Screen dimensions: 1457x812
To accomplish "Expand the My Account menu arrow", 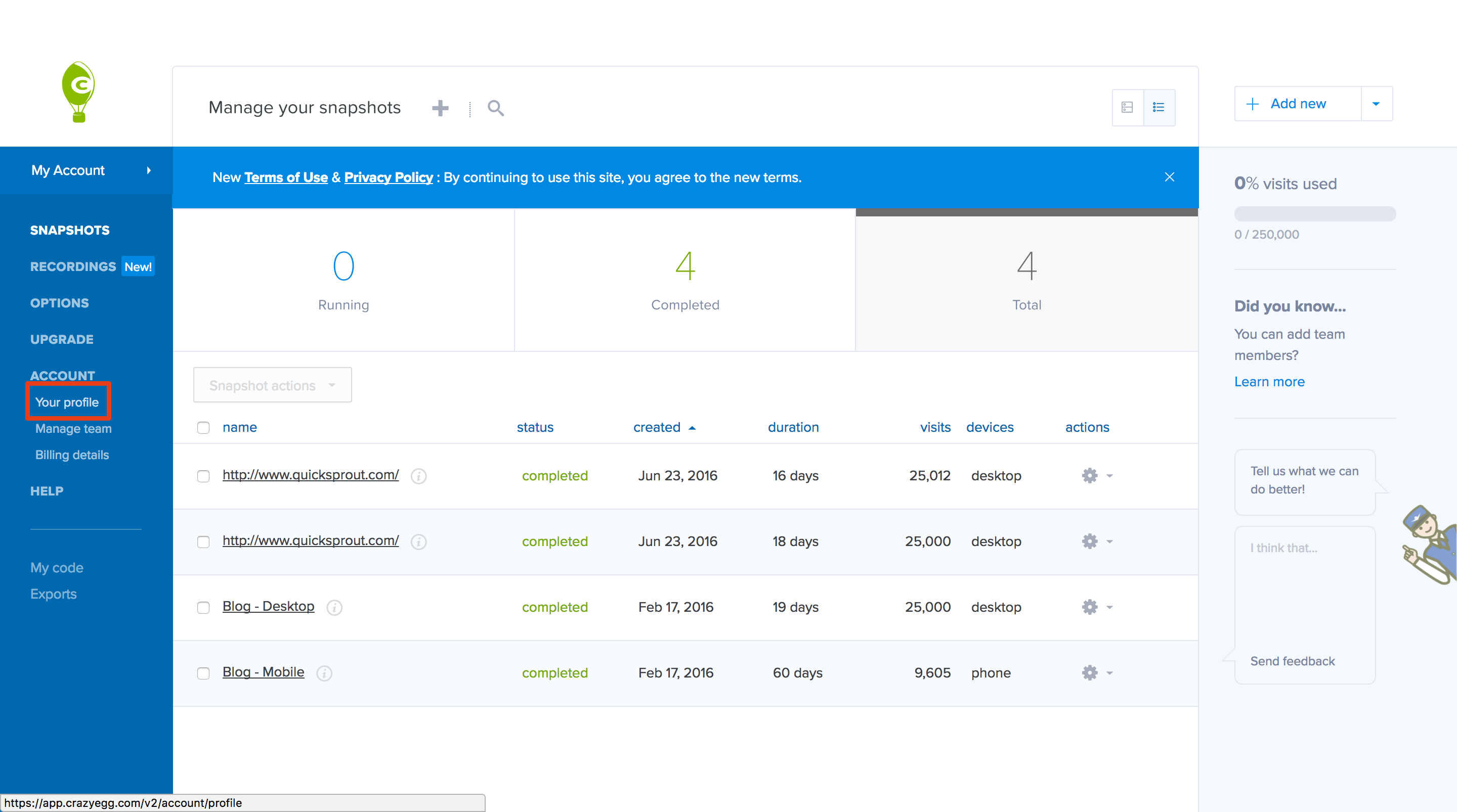I will 149,170.
